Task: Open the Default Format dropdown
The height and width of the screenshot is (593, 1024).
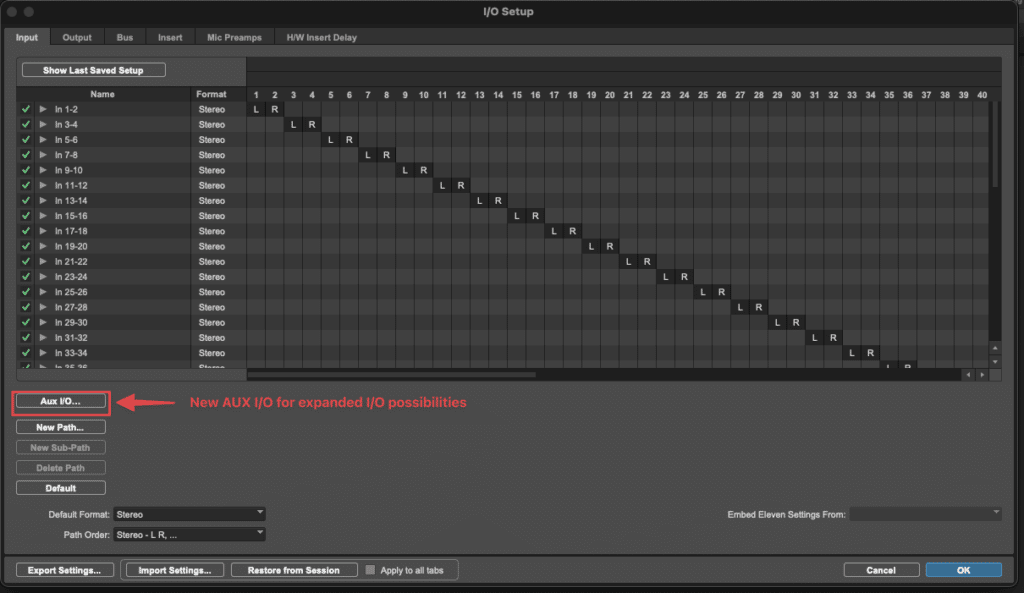Action: point(190,514)
